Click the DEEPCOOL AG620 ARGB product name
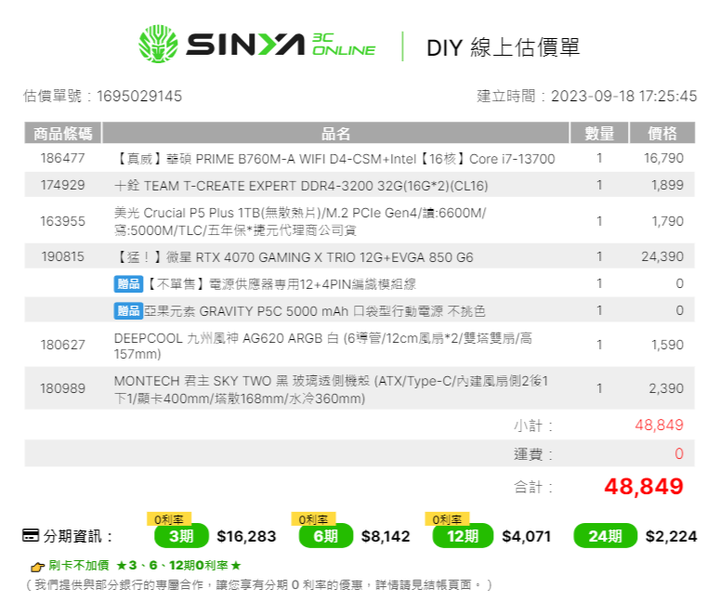Image resolution: width=720 pixels, height=615 pixels. coord(323,346)
